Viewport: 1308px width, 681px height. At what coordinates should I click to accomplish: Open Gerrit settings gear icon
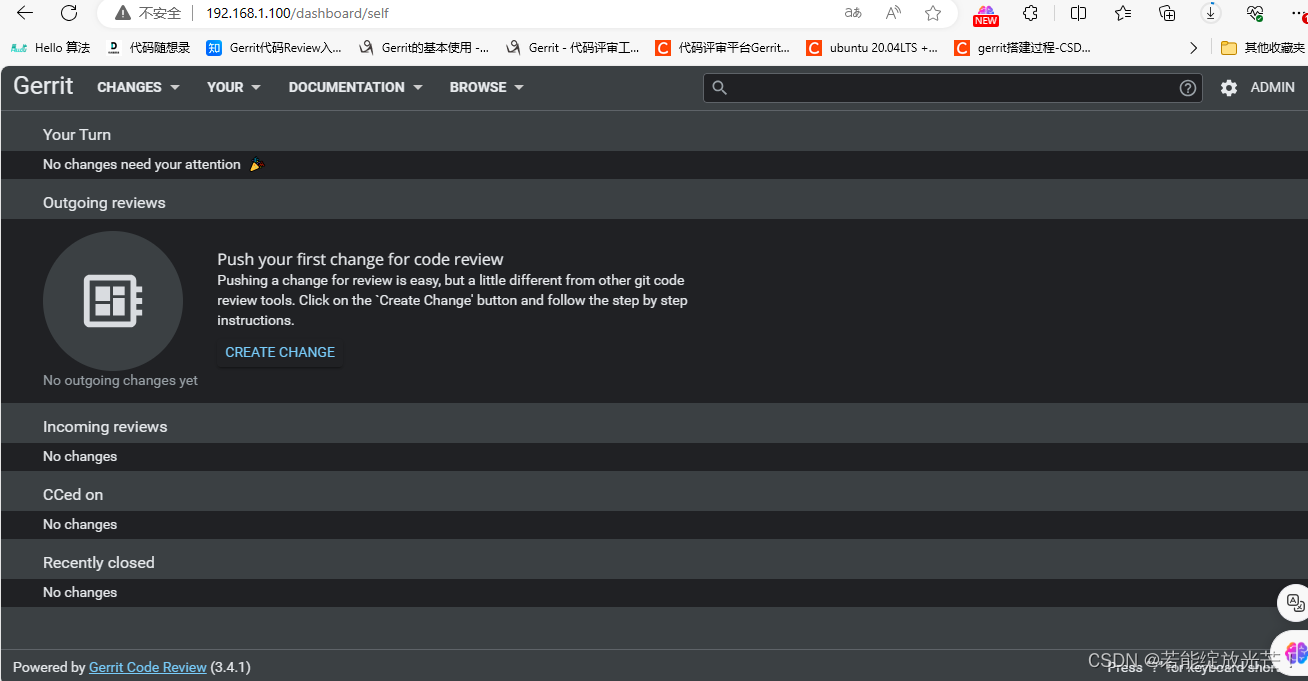(1229, 88)
